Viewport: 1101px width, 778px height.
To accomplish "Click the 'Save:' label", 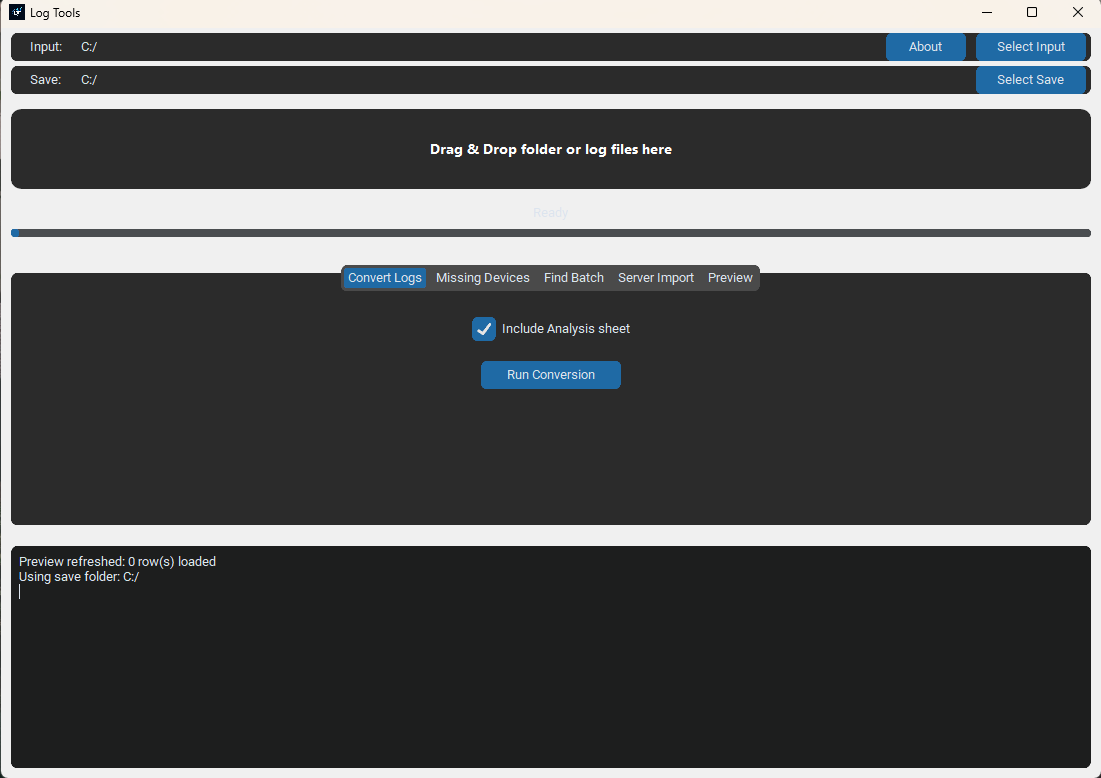I will tap(46, 80).
